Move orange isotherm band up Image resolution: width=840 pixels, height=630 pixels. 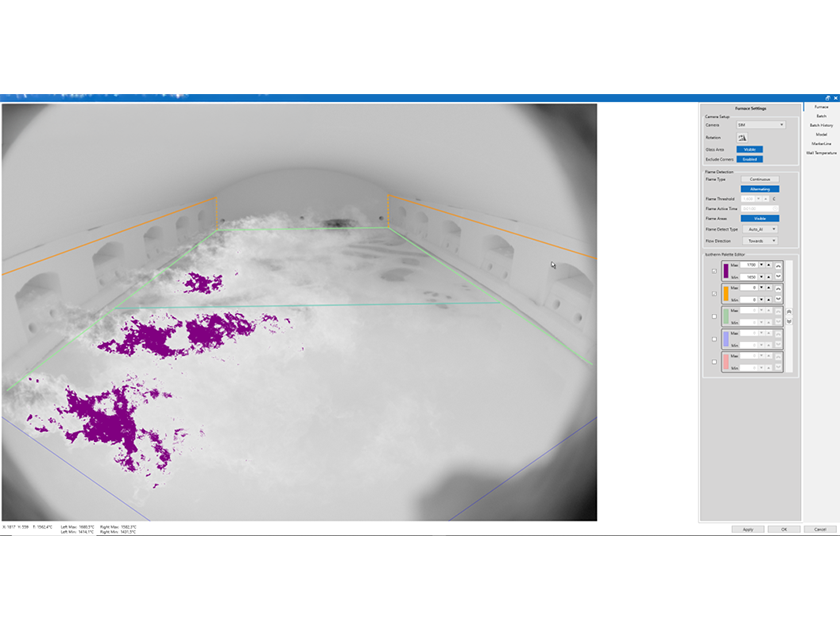778,289
